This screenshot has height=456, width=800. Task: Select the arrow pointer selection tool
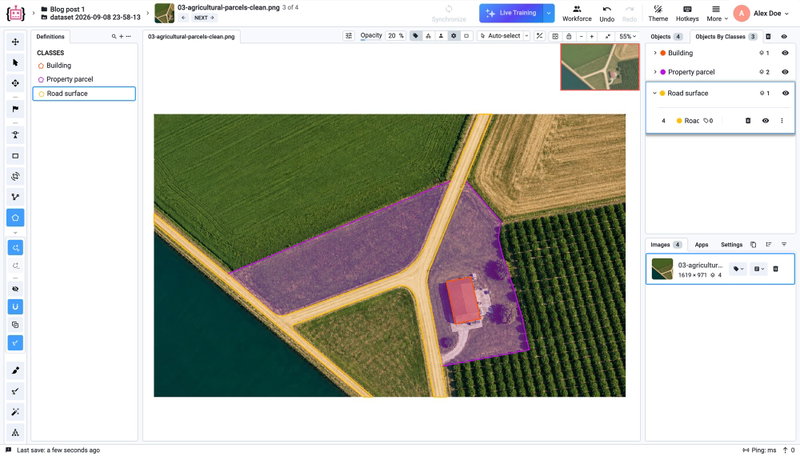(x=15, y=62)
